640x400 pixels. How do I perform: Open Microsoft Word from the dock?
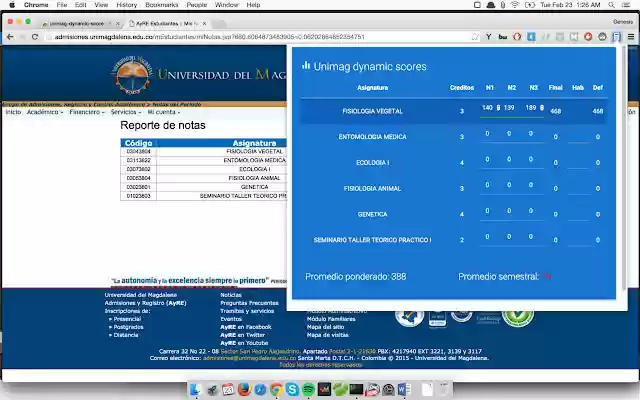pyautogui.click(x=404, y=389)
